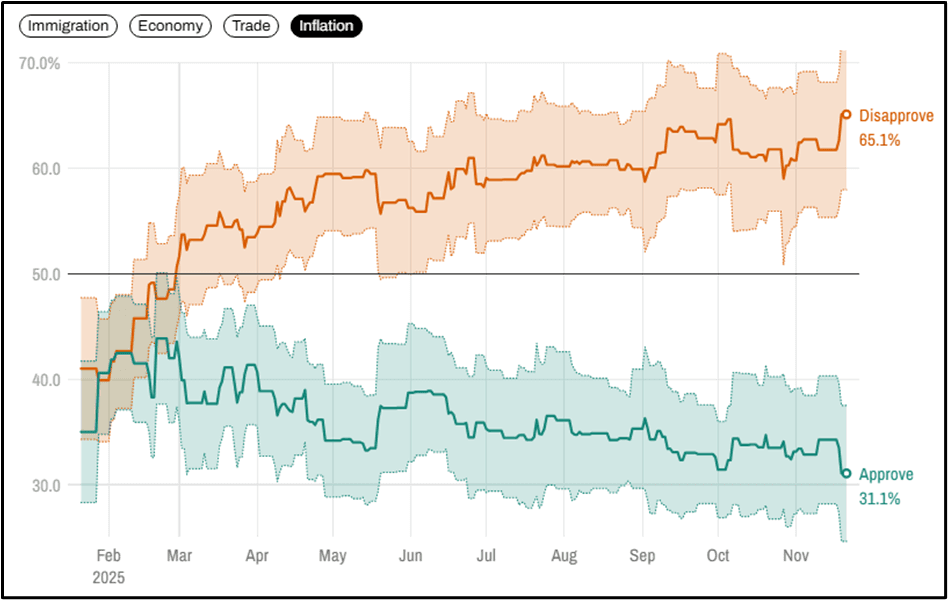Click the Jun month axis label
This screenshot has width=948, height=600.
coord(410,554)
